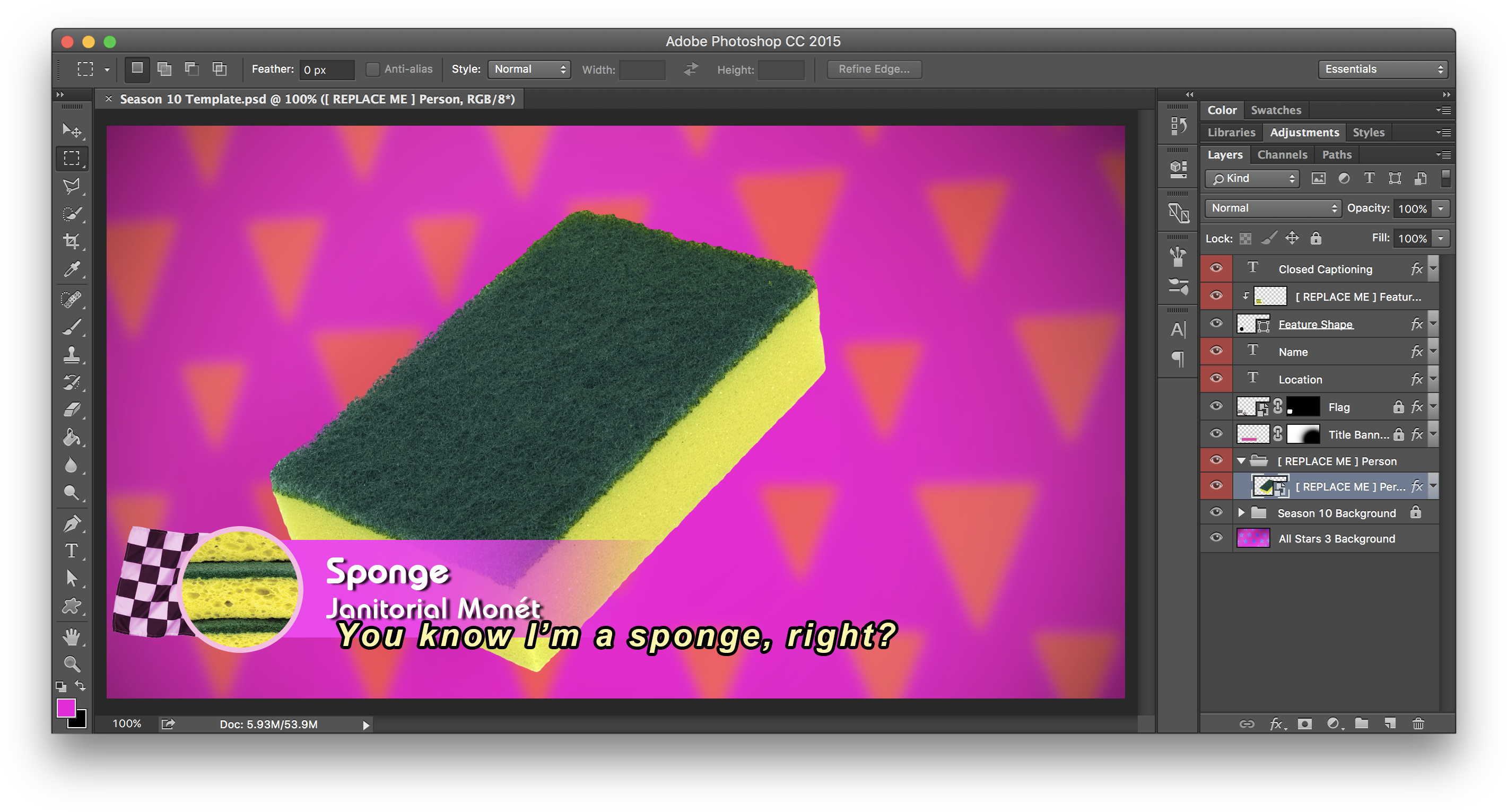1507x812 pixels.
Task: Click the create new group folder icon
Action: tap(1361, 723)
